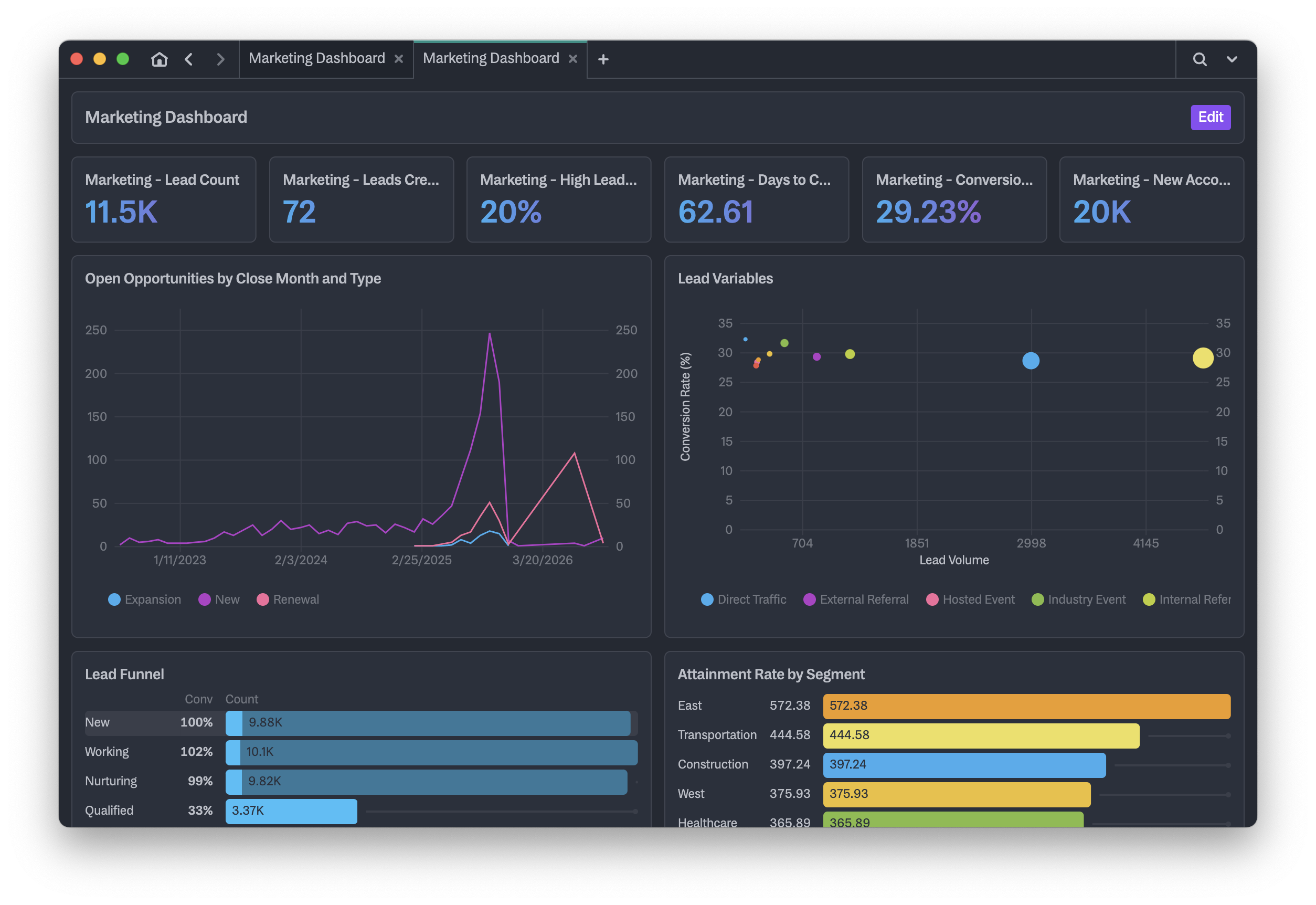Open new tab with plus icon
Viewport: 1316px width, 905px height.
point(603,59)
